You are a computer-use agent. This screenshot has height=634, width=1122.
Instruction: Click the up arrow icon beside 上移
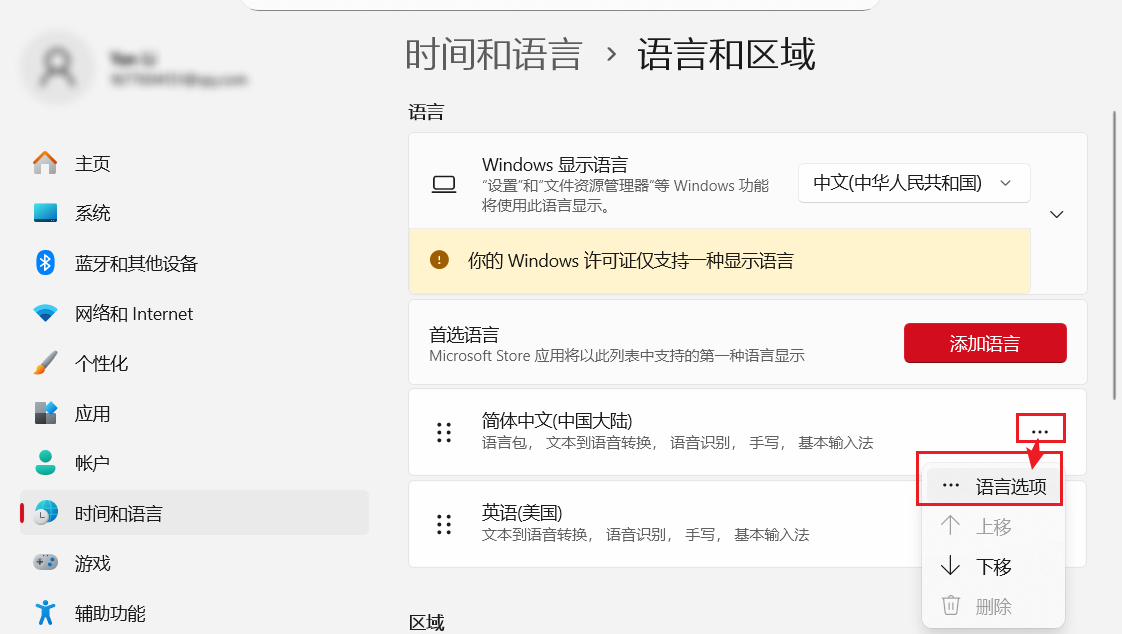coord(950,525)
